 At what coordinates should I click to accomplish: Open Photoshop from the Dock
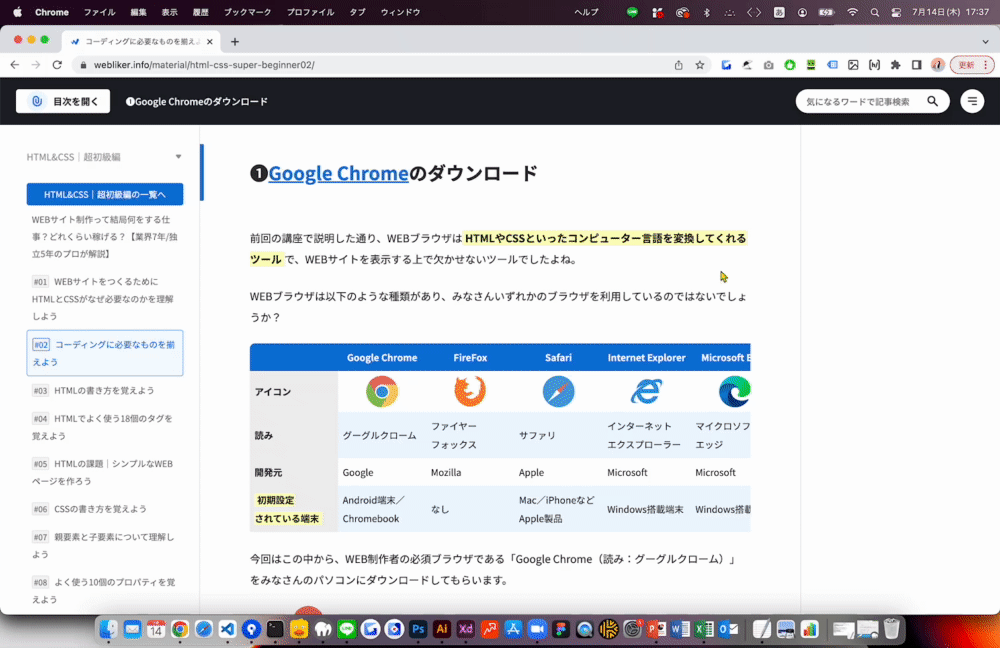pos(418,630)
